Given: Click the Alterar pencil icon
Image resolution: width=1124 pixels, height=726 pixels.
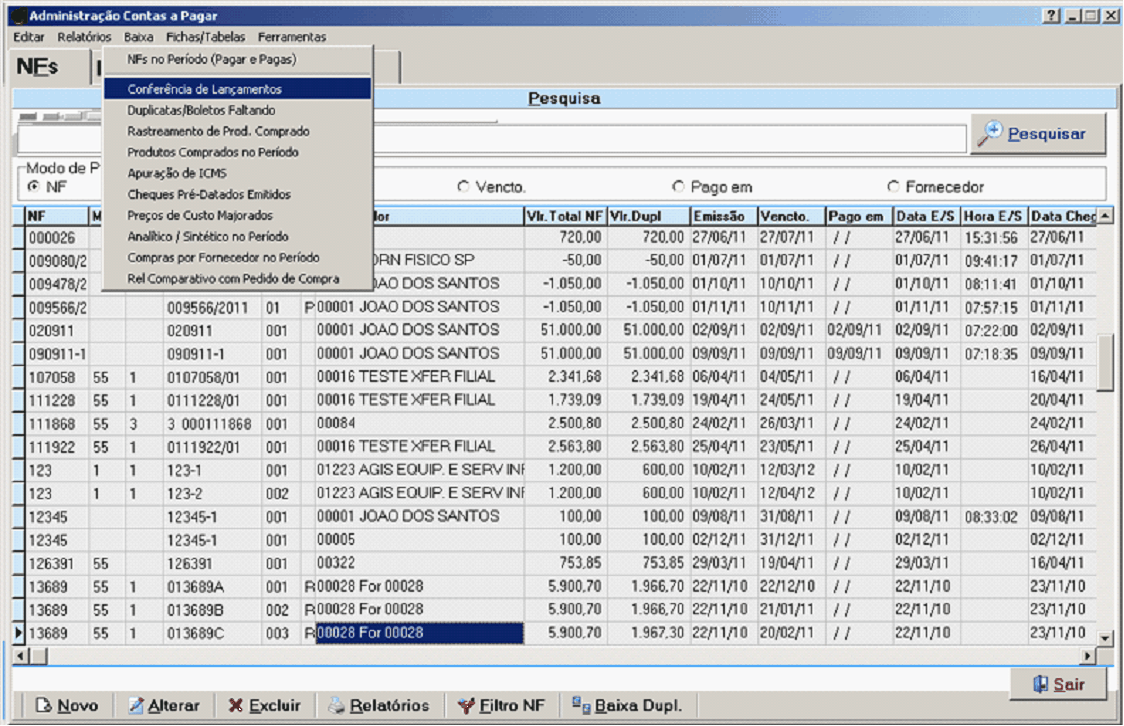Looking at the screenshot, I should point(136,706).
